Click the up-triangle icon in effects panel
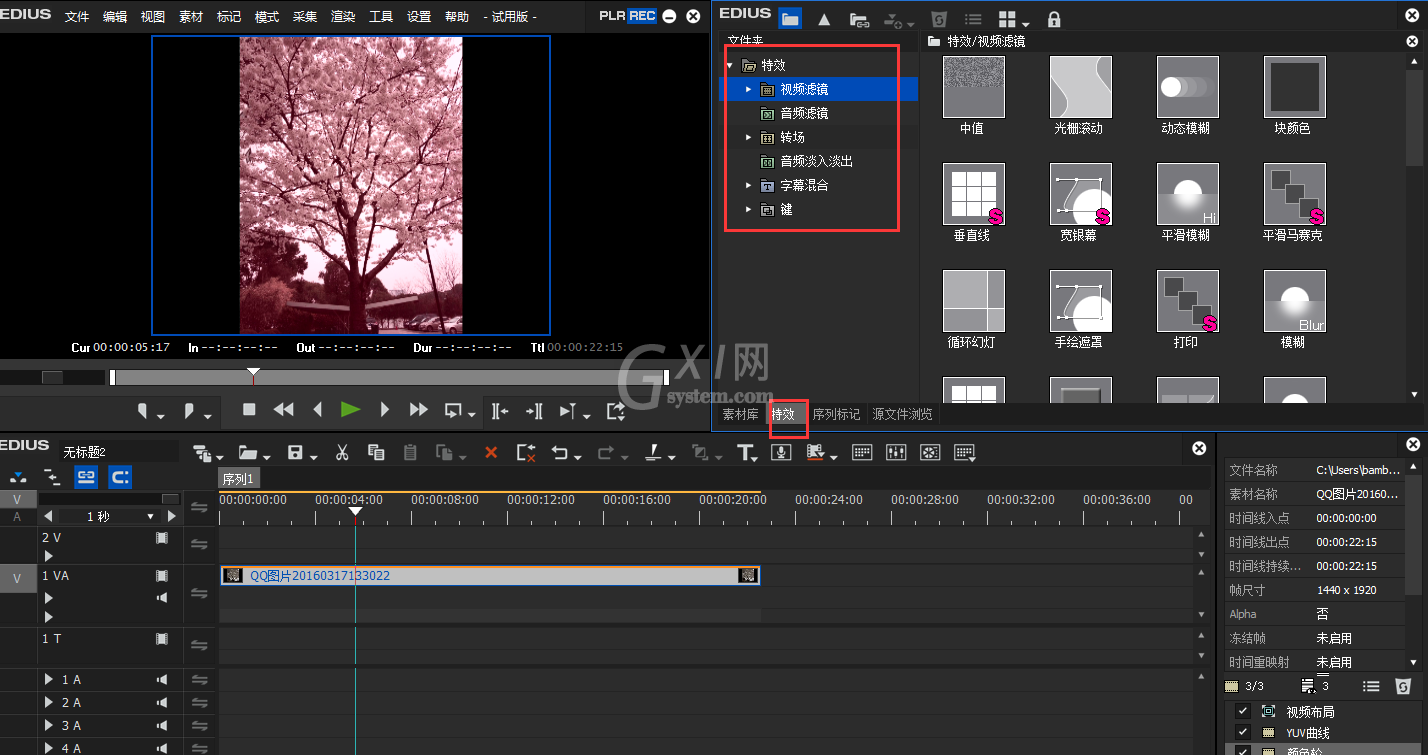 [x=824, y=19]
